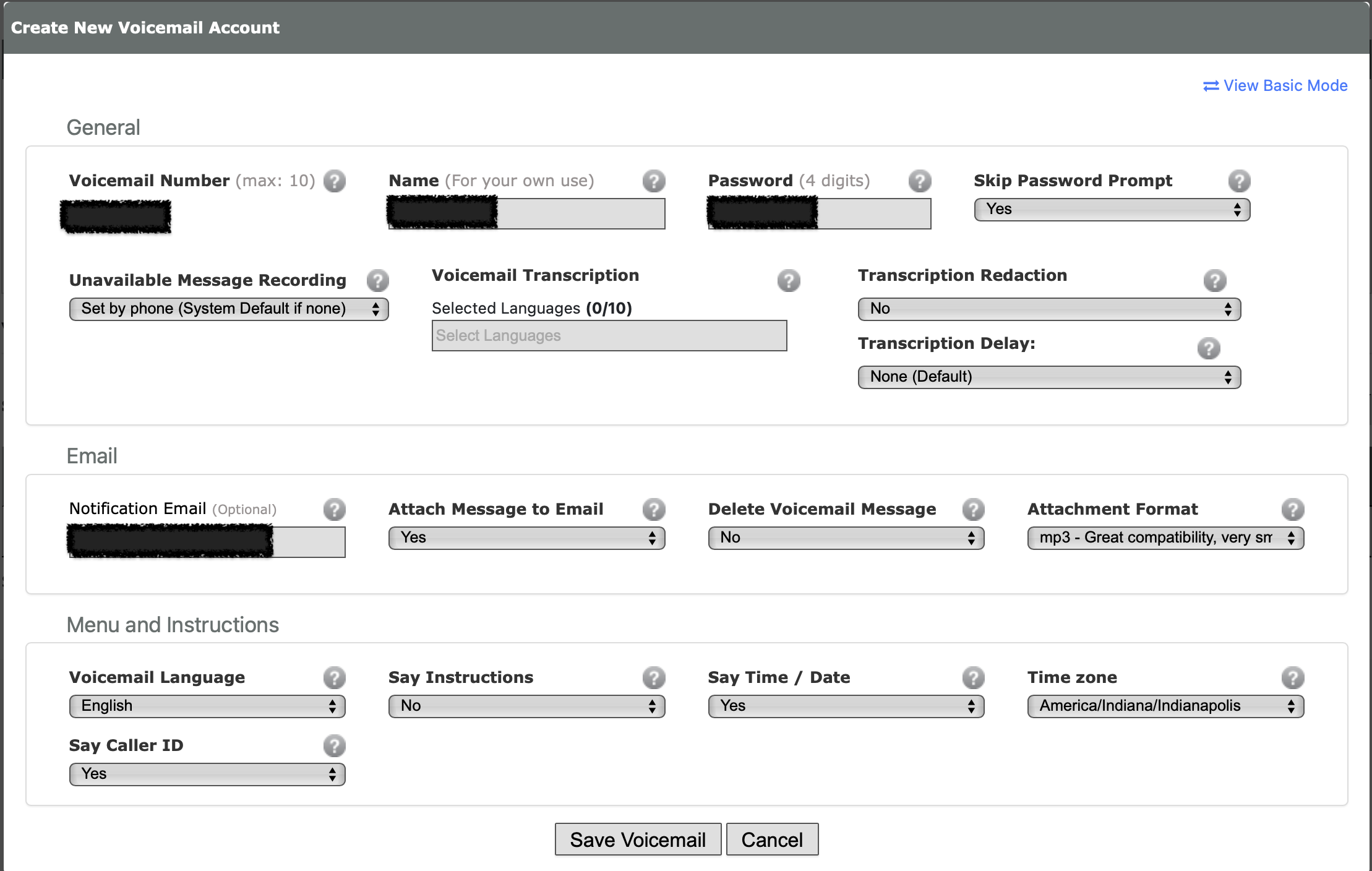The height and width of the screenshot is (871, 1372).
Task: Open help for Unavailable Message Recording
Action: [377, 281]
